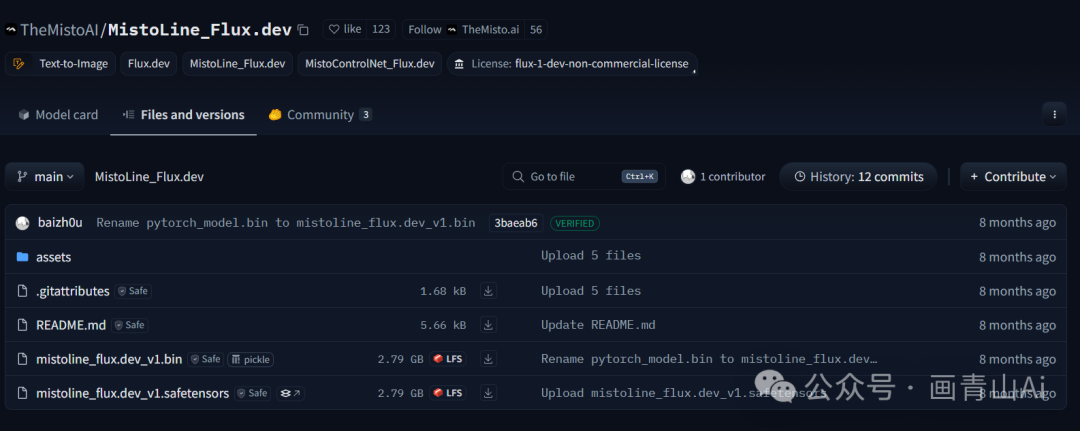Download .gitattributes using download icon
The image size is (1080, 431).
pyautogui.click(x=488, y=291)
